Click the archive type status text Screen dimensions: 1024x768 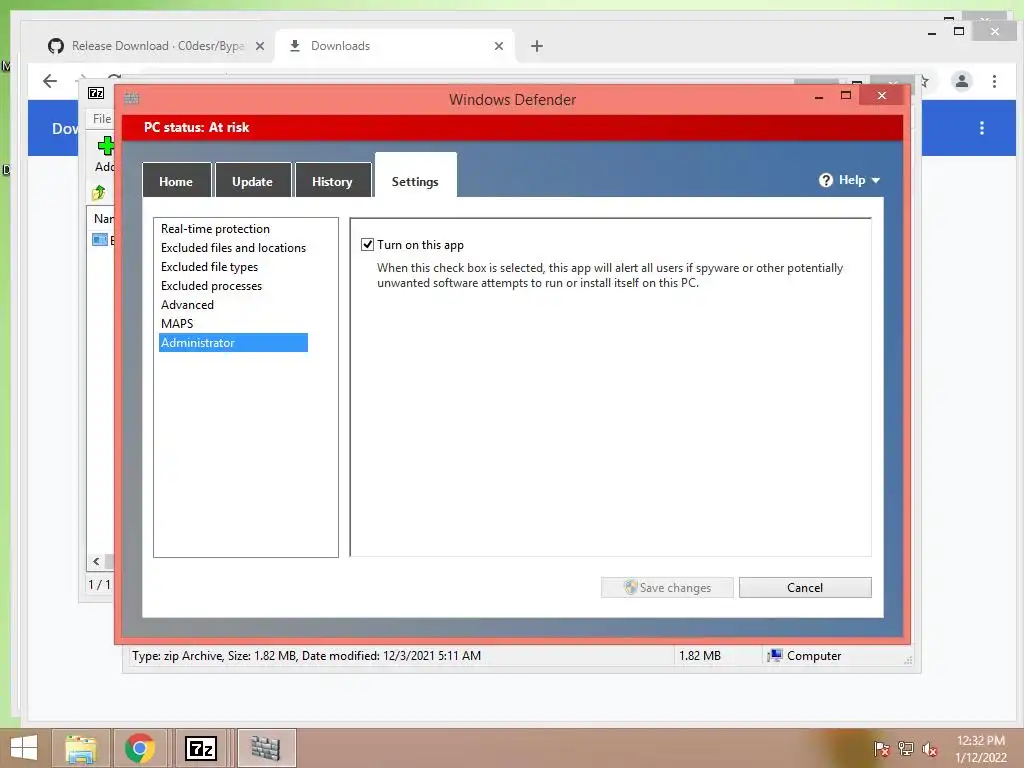click(306, 656)
